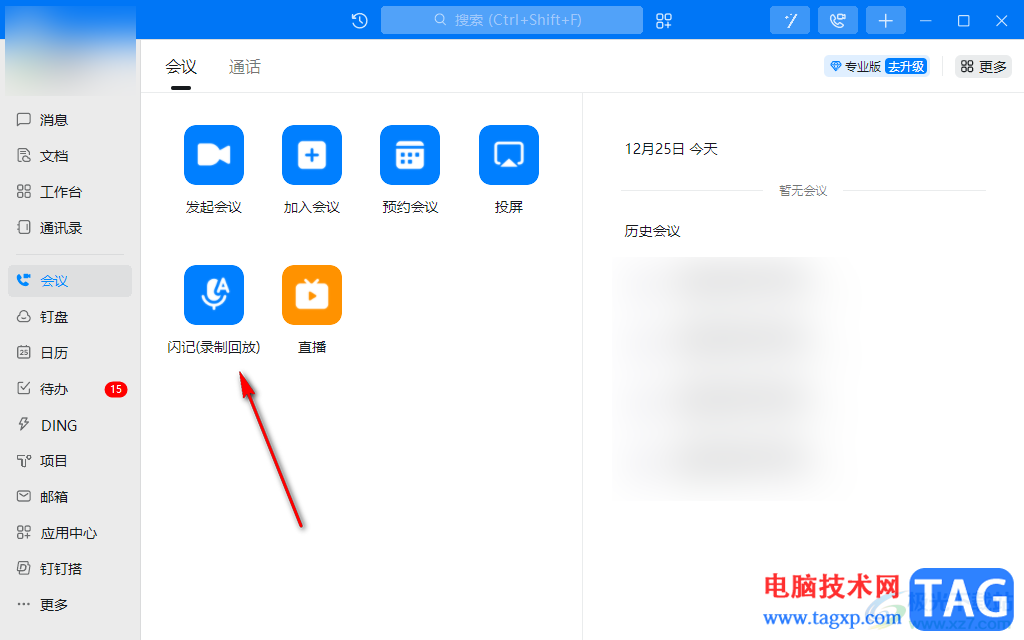
Task: Open 文档 documents in sidebar
Action: (x=70, y=155)
